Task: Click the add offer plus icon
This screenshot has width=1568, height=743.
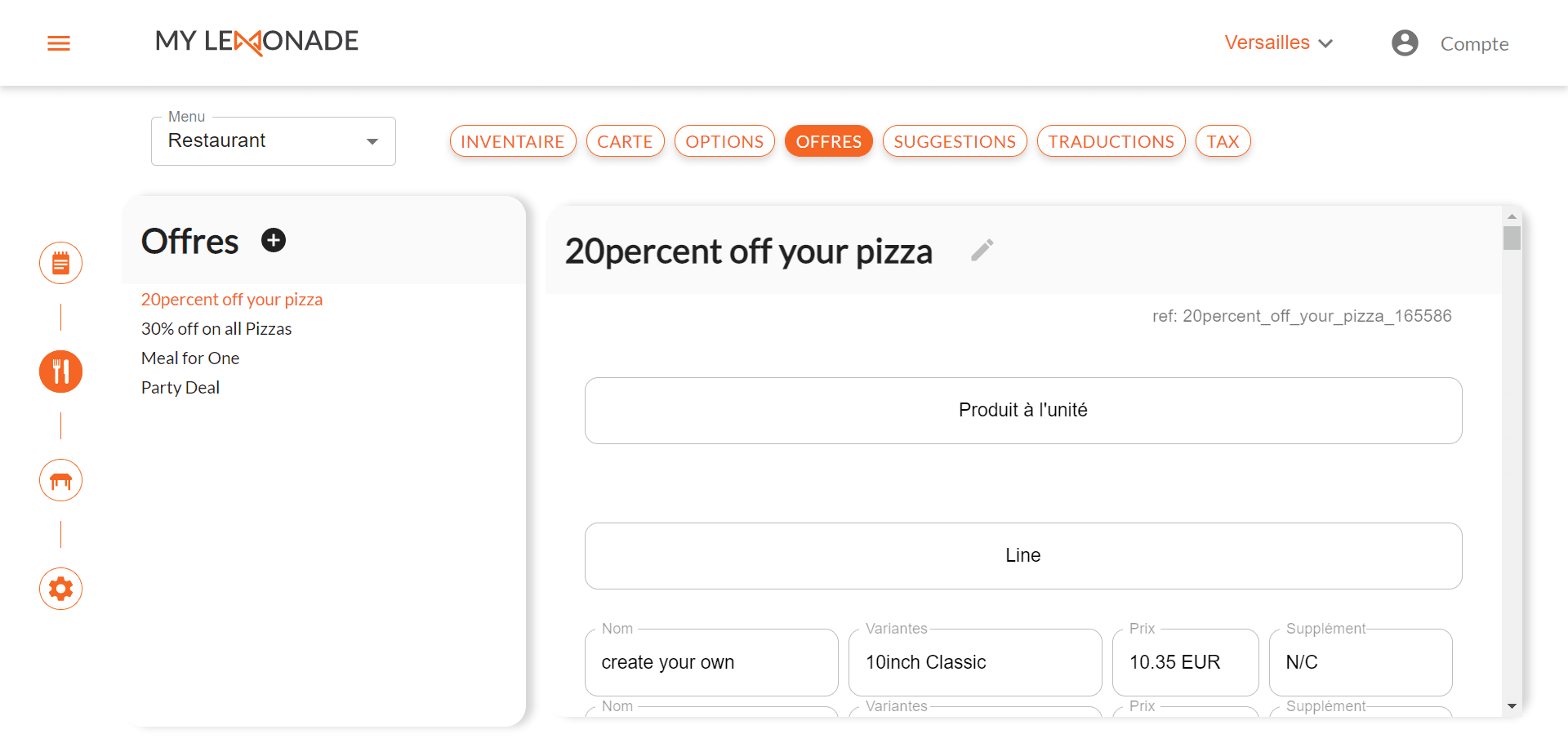Action: point(274,240)
